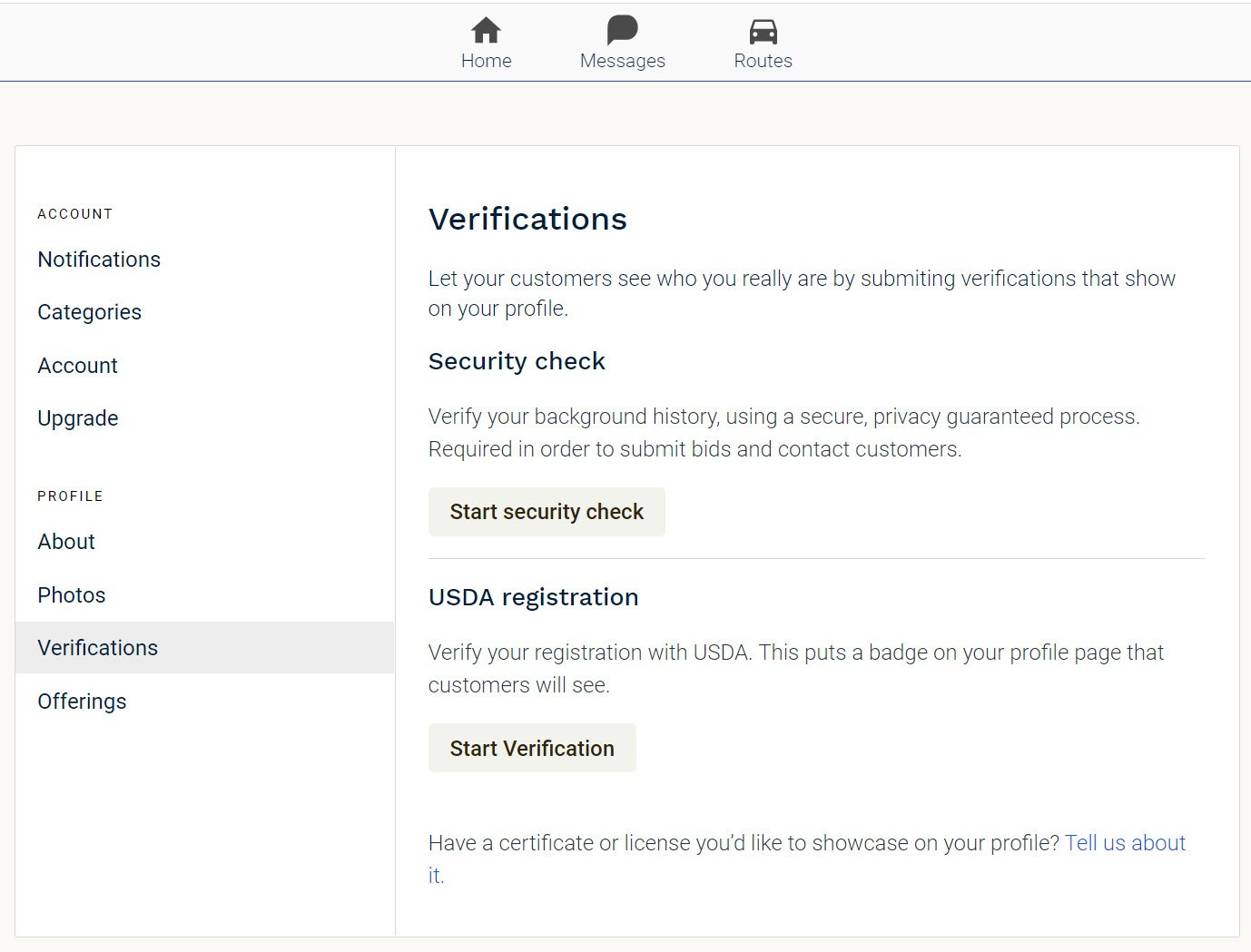This screenshot has width=1251, height=952.
Task: Click the Routes car icon
Action: pos(763,32)
